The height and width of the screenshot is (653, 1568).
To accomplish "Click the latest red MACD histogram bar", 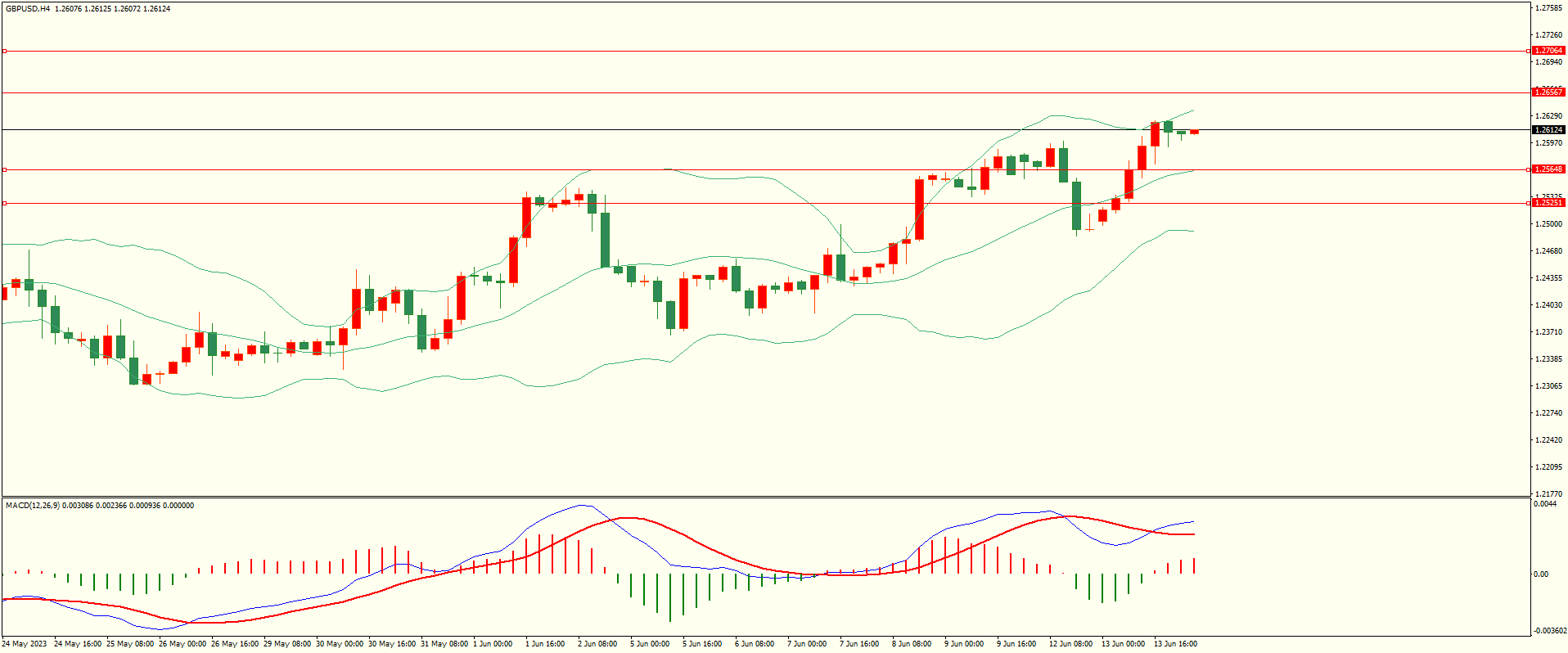I will pyautogui.click(x=1194, y=565).
